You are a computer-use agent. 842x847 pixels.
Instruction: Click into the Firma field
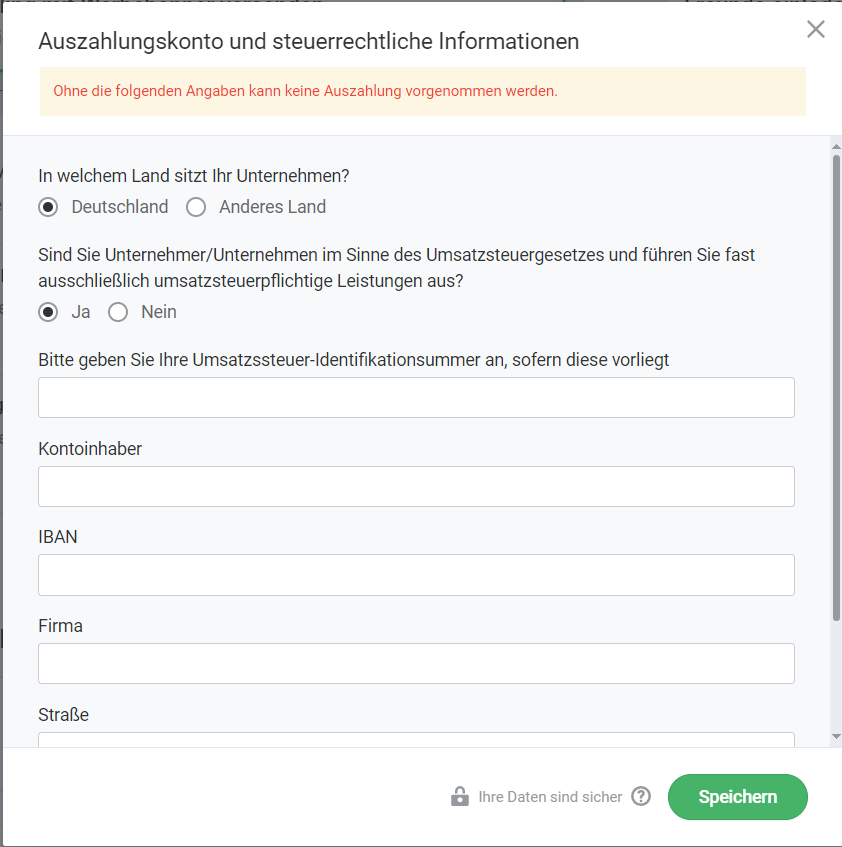(416, 664)
